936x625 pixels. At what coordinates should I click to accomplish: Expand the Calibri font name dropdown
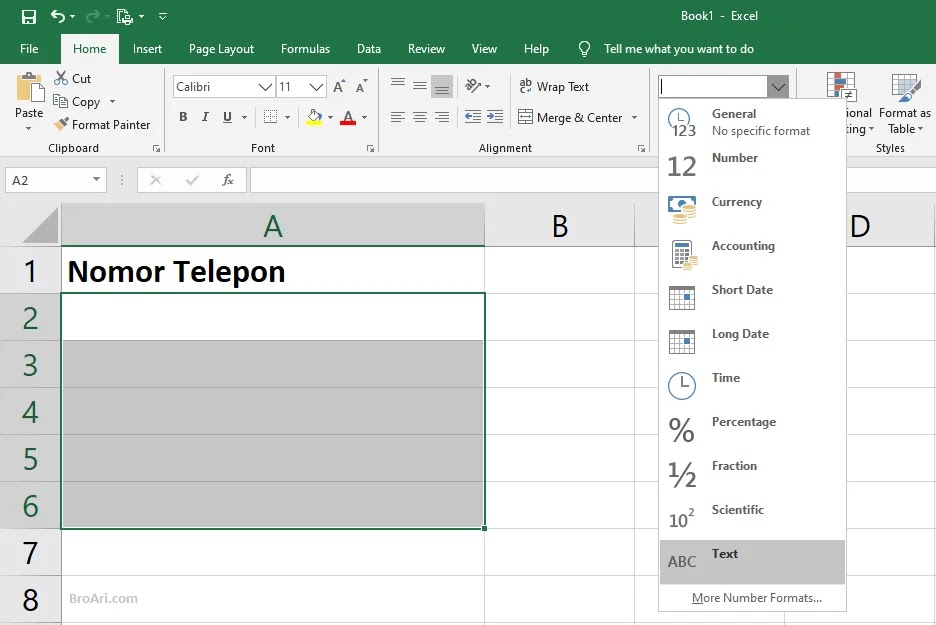pos(265,87)
